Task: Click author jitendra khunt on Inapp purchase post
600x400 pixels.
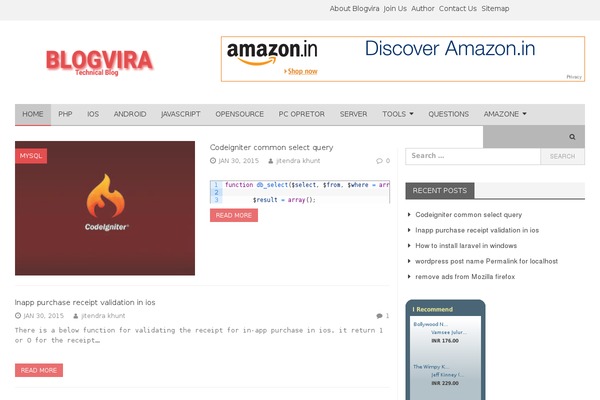Action: click(103, 316)
